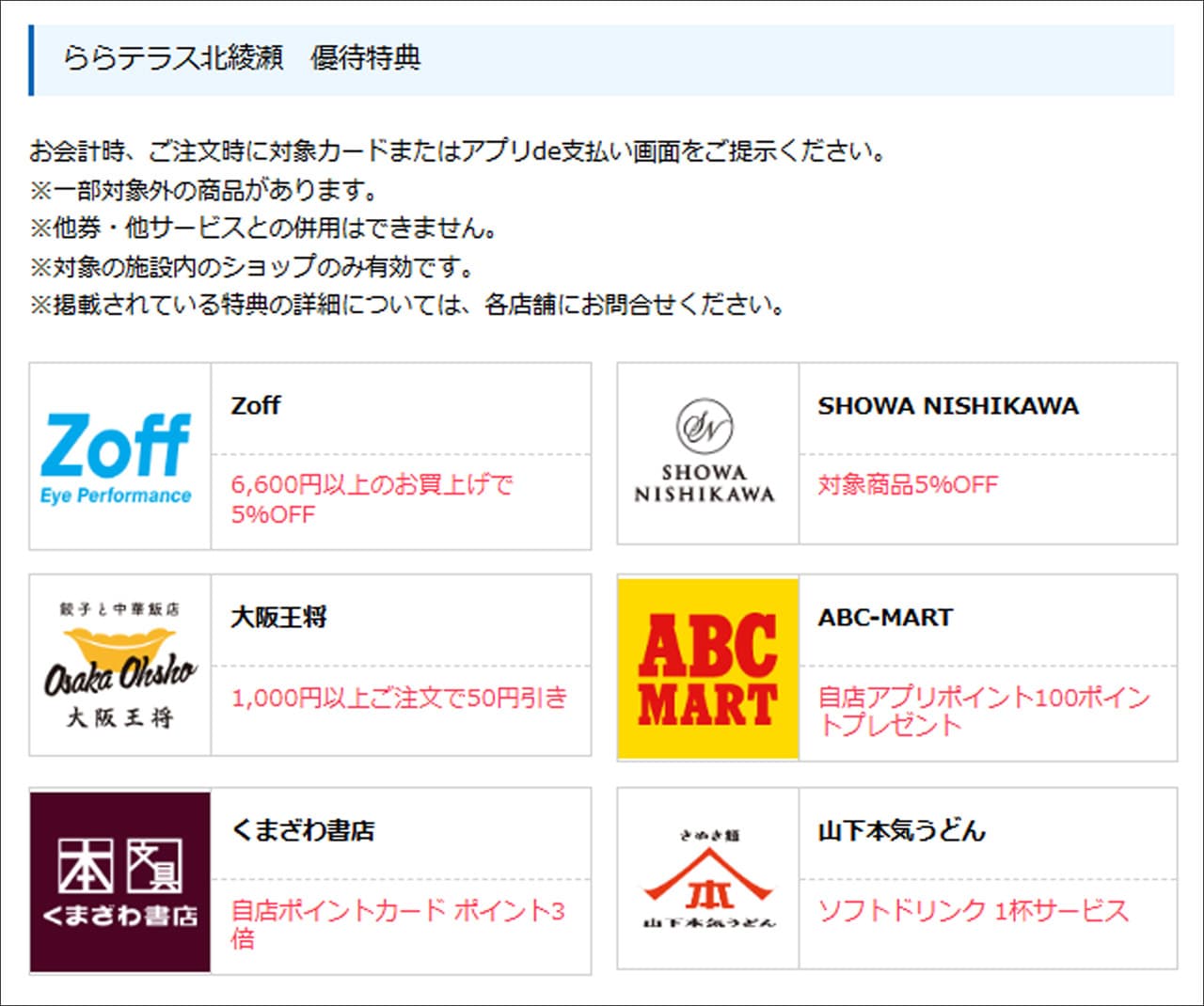This screenshot has width=1204, height=1006.
Task: Select the text ソフトドリンク 1杯サービス
Action: coord(973,910)
